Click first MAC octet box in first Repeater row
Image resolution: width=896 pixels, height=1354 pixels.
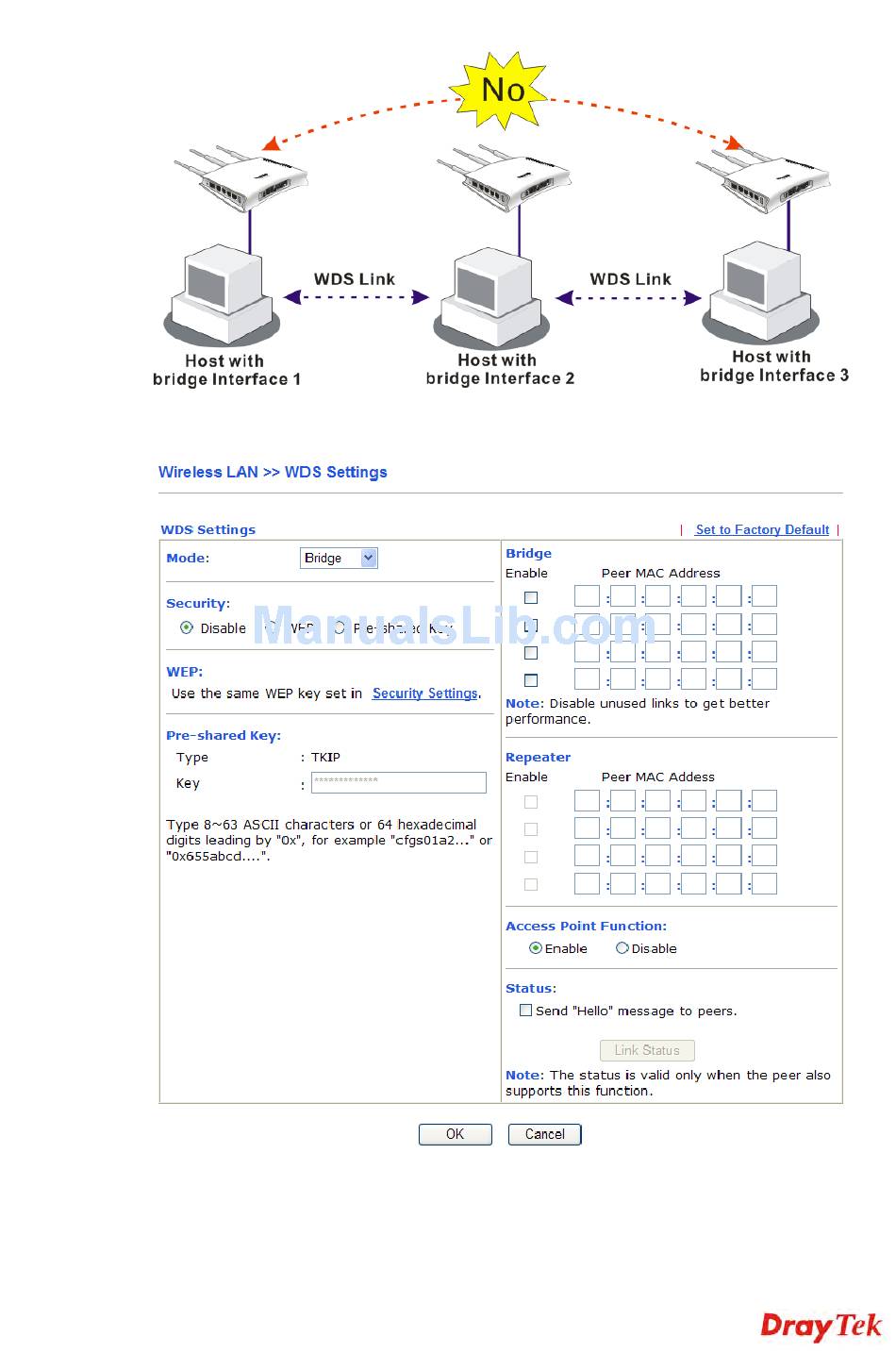(x=587, y=801)
